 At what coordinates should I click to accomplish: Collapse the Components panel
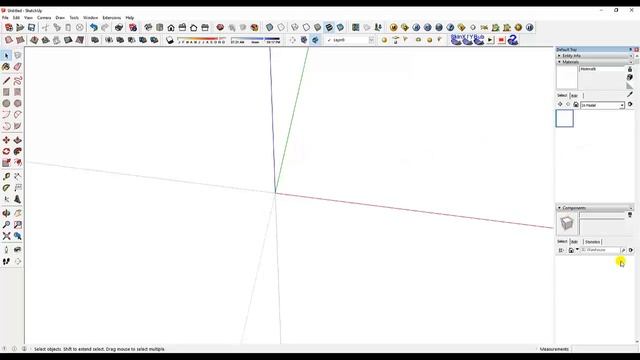click(560, 208)
